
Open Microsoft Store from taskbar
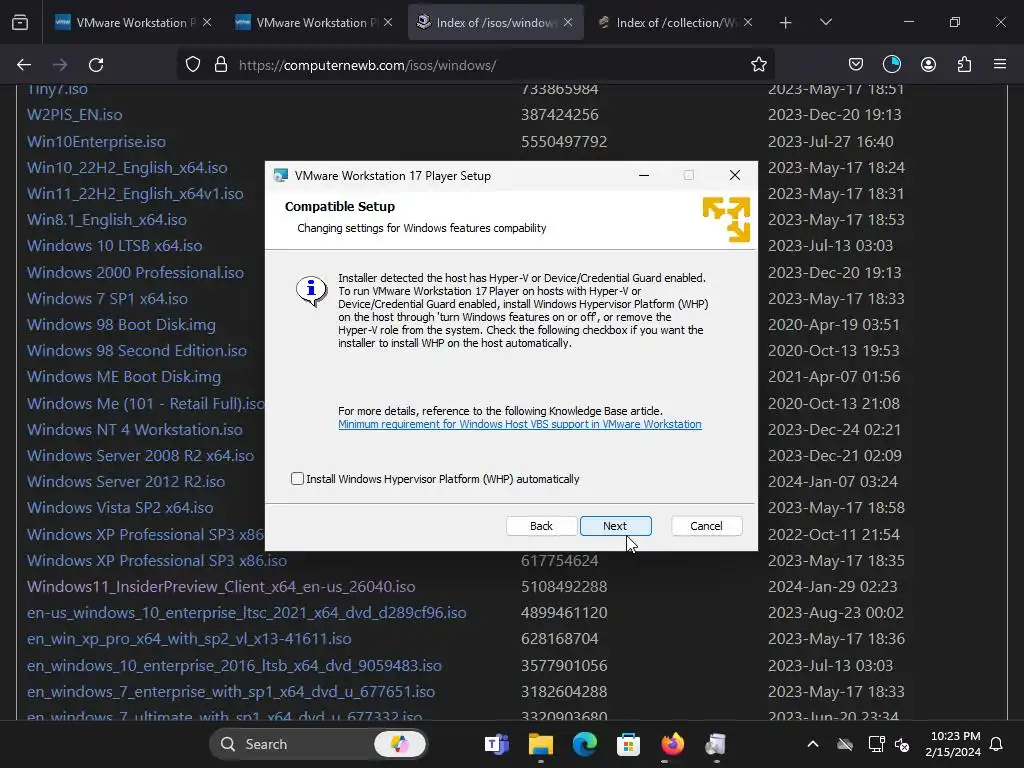[628, 744]
